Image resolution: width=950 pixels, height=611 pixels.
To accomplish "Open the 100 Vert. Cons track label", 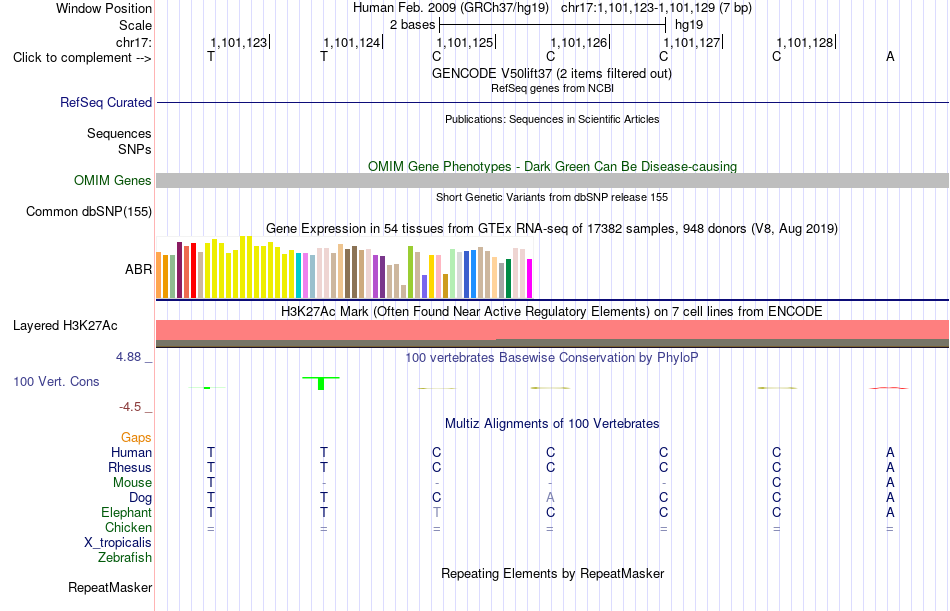I will (x=56, y=381).
